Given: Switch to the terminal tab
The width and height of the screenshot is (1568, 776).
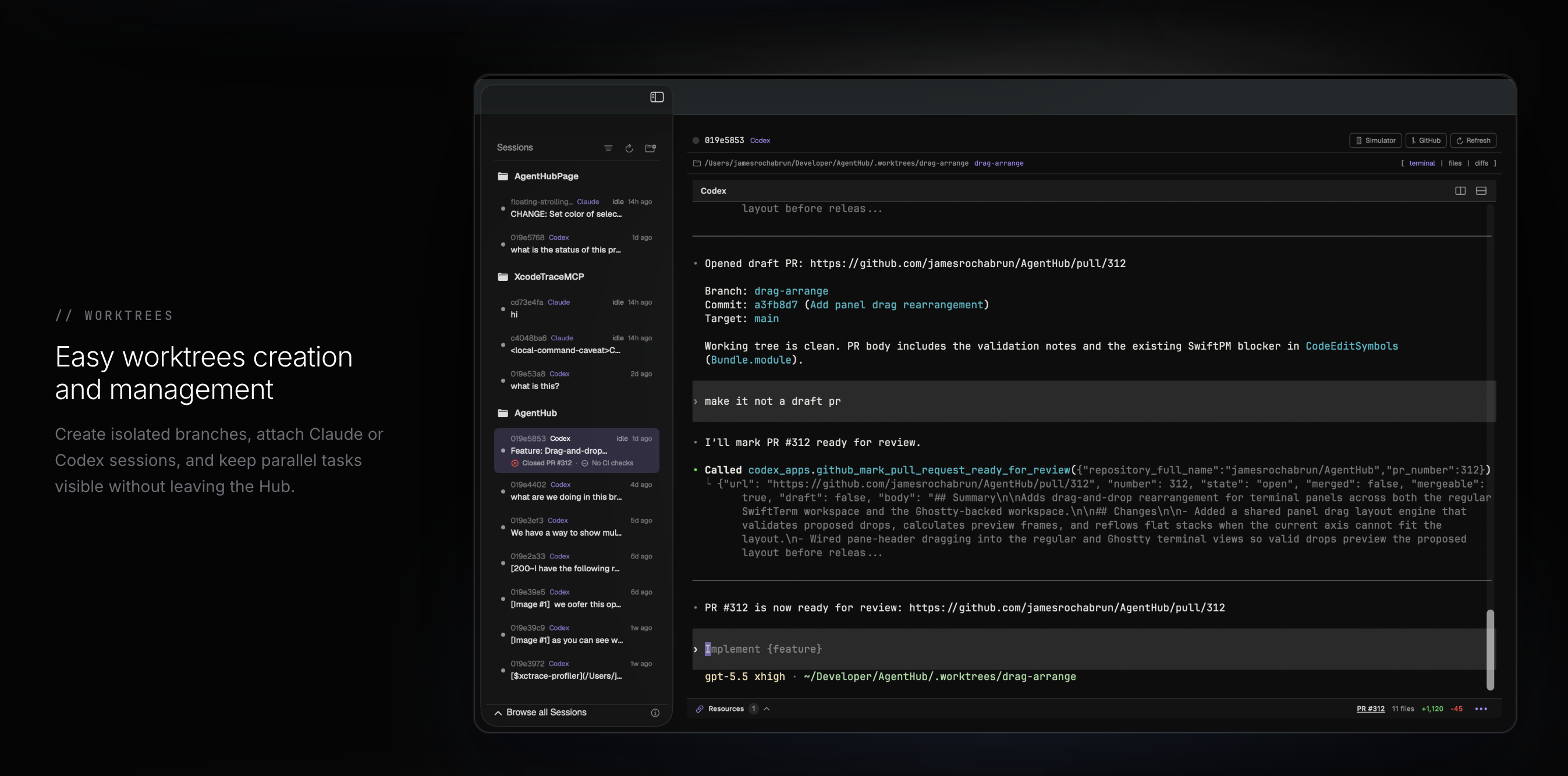Looking at the screenshot, I should 1421,163.
